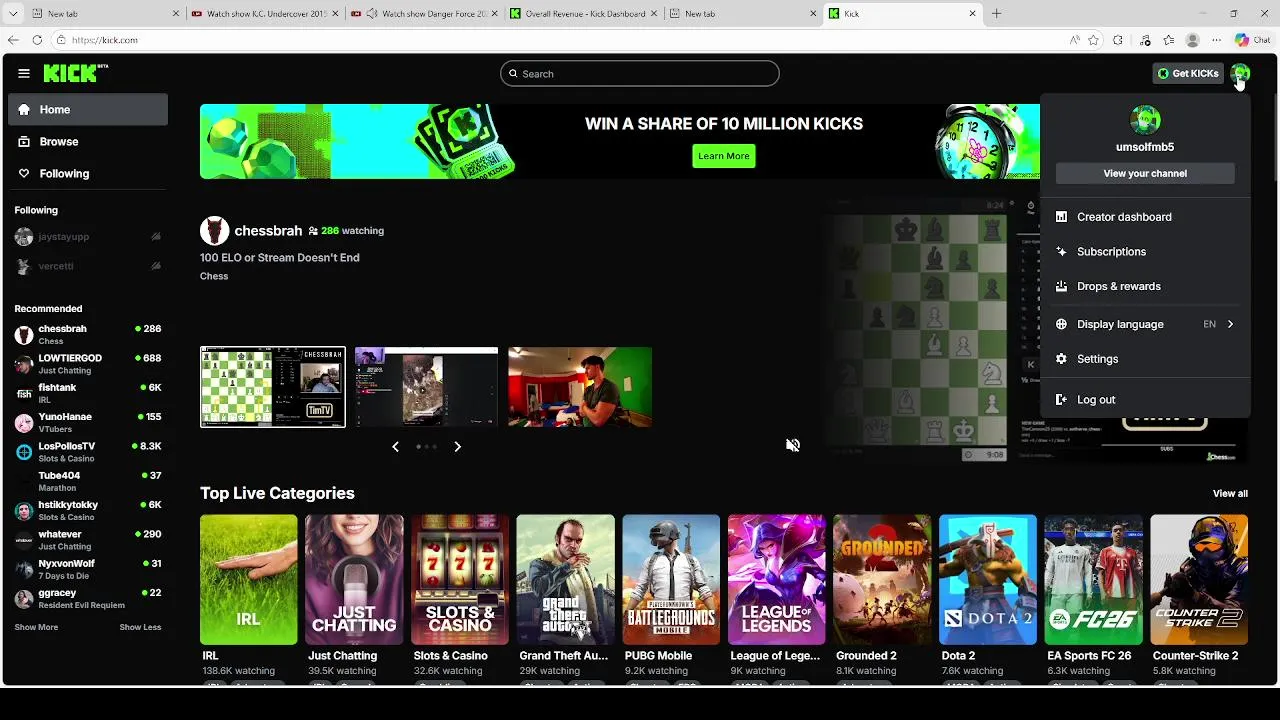Switch to Watch show Danger Force tab
Viewport: 1280px width, 720px height.
tap(423, 14)
